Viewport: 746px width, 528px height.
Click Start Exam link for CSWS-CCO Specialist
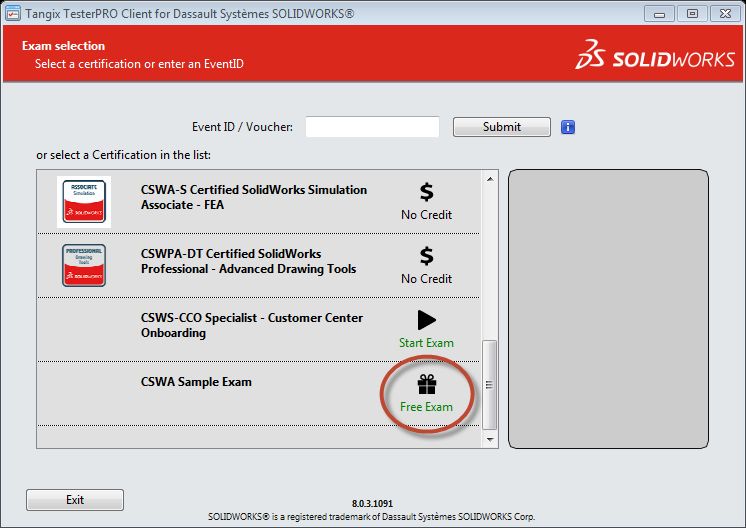point(426,343)
